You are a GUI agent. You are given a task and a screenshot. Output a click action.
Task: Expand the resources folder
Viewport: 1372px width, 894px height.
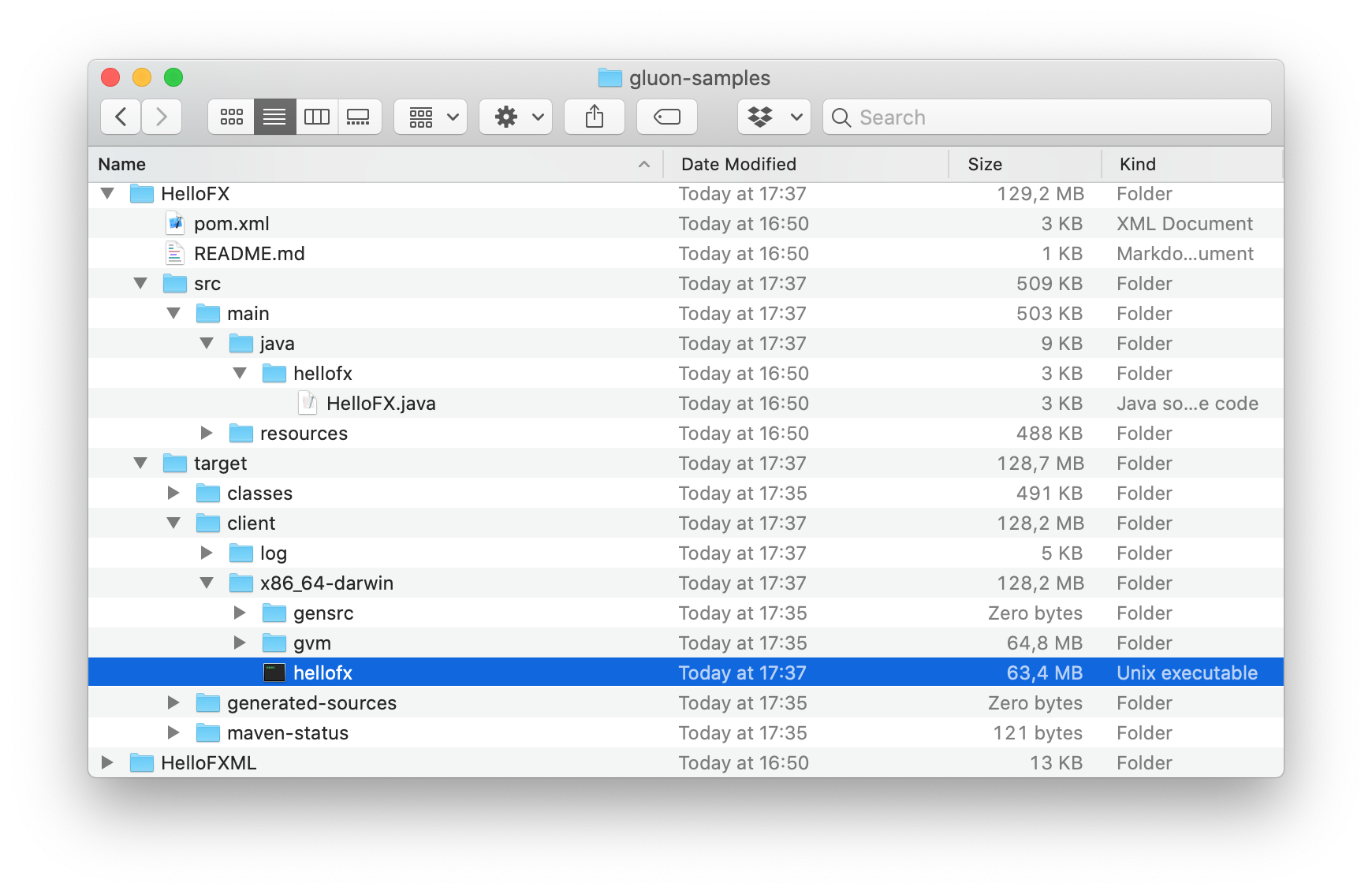coord(207,433)
